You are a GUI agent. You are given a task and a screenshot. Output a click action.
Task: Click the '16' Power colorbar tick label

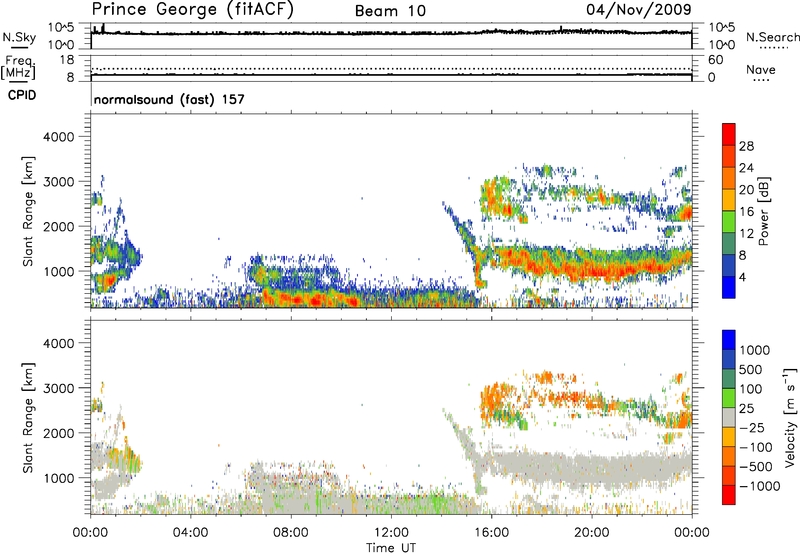point(746,212)
